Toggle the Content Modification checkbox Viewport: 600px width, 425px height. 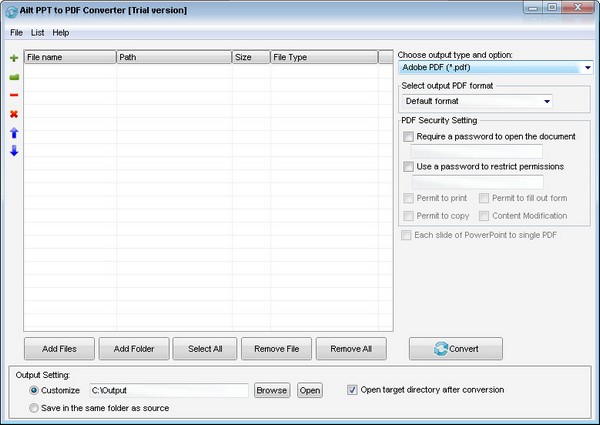tap(484, 216)
